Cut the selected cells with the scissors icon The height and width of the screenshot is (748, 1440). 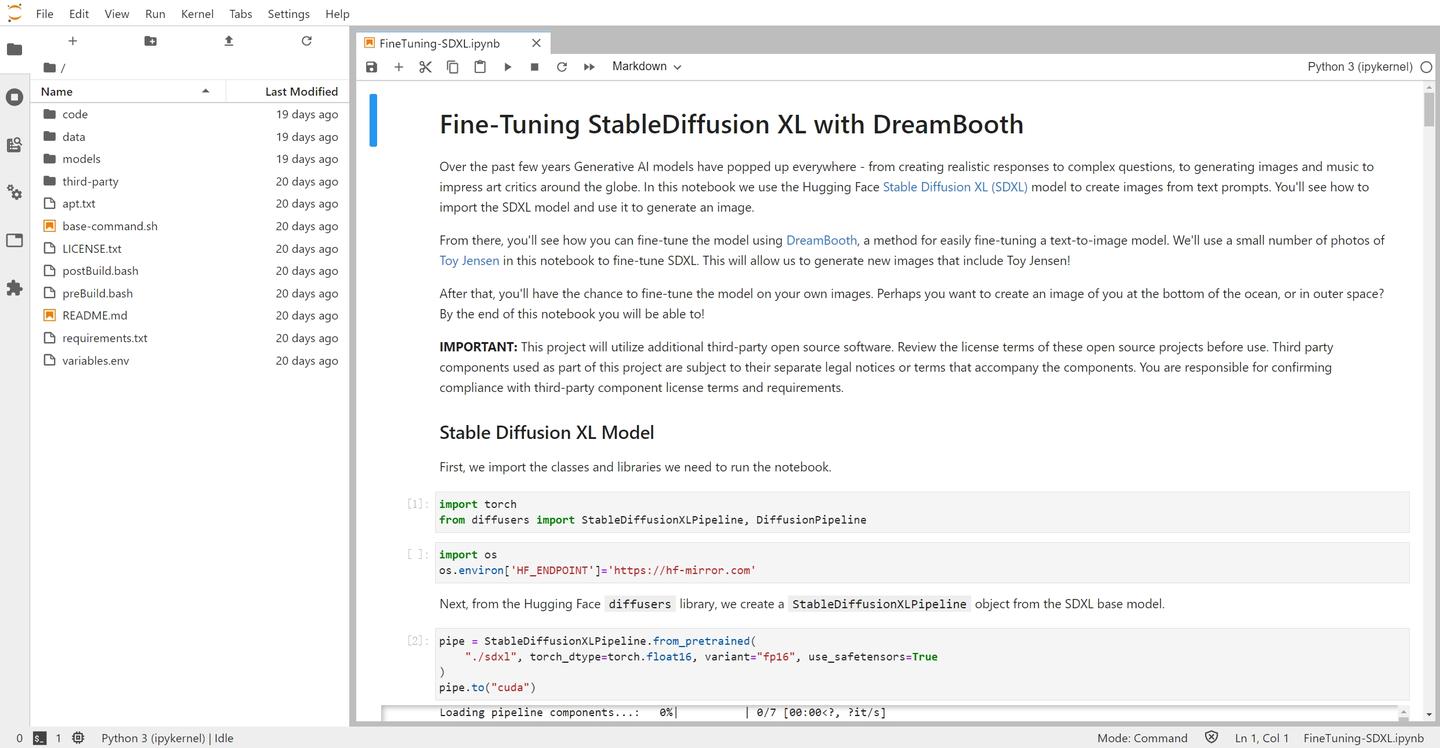424,66
